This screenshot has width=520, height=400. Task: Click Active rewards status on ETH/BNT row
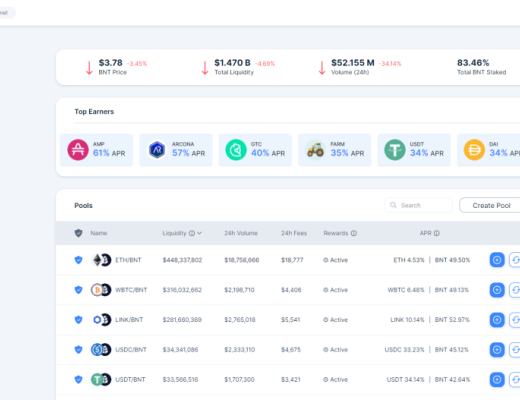pos(335,260)
